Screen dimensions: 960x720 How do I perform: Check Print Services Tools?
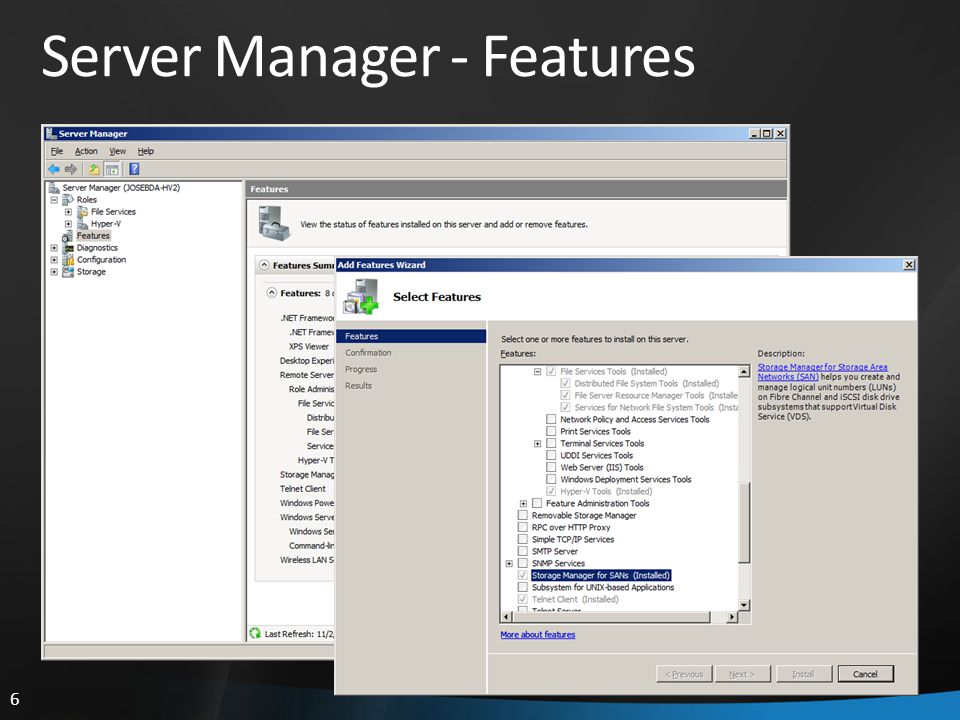(x=551, y=431)
